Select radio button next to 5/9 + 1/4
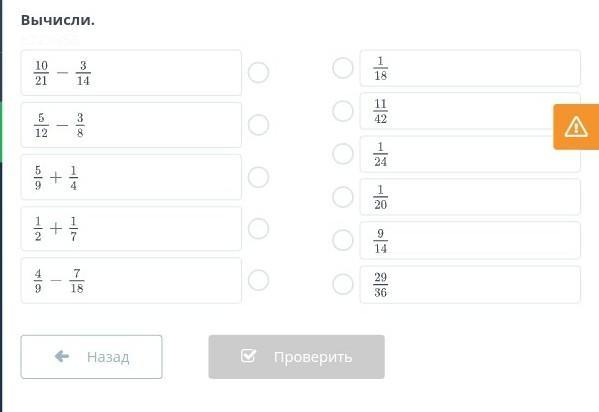The height and width of the screenshot is (412, 599). coord(259,177)
